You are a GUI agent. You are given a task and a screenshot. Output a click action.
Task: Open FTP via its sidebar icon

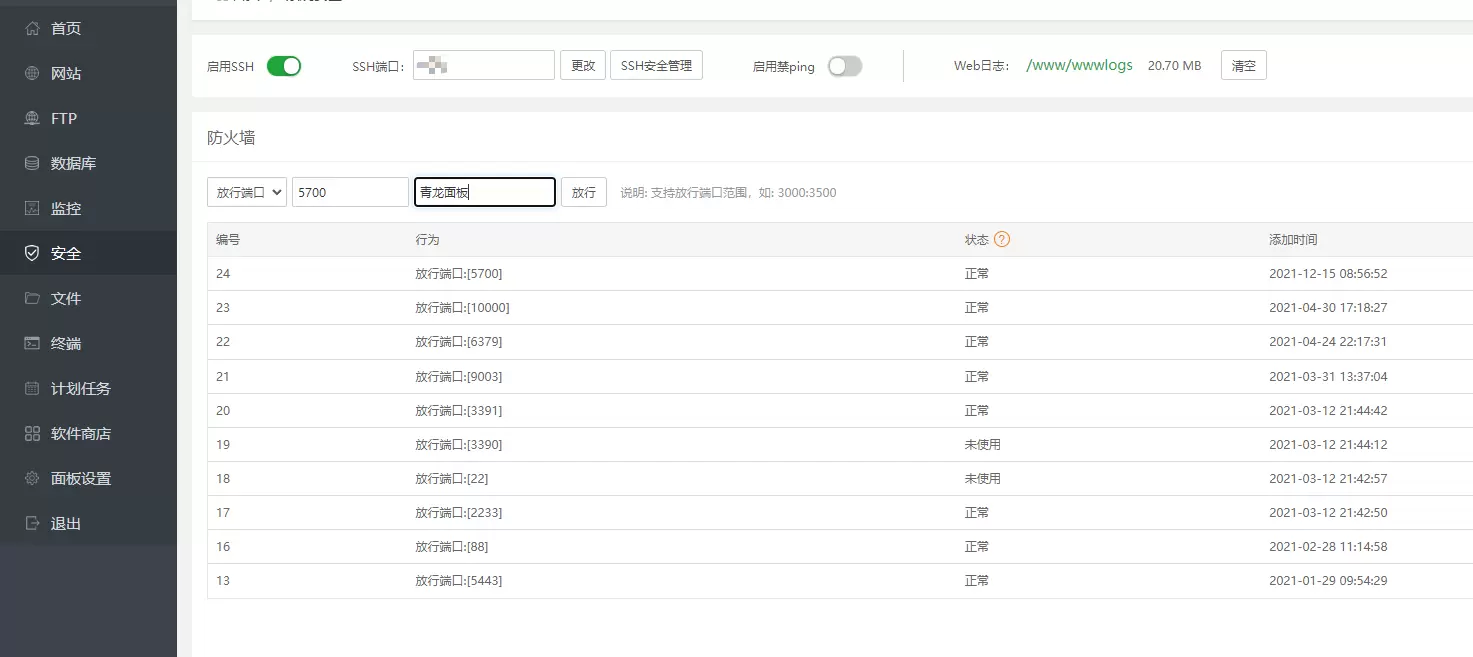point(32,118)
